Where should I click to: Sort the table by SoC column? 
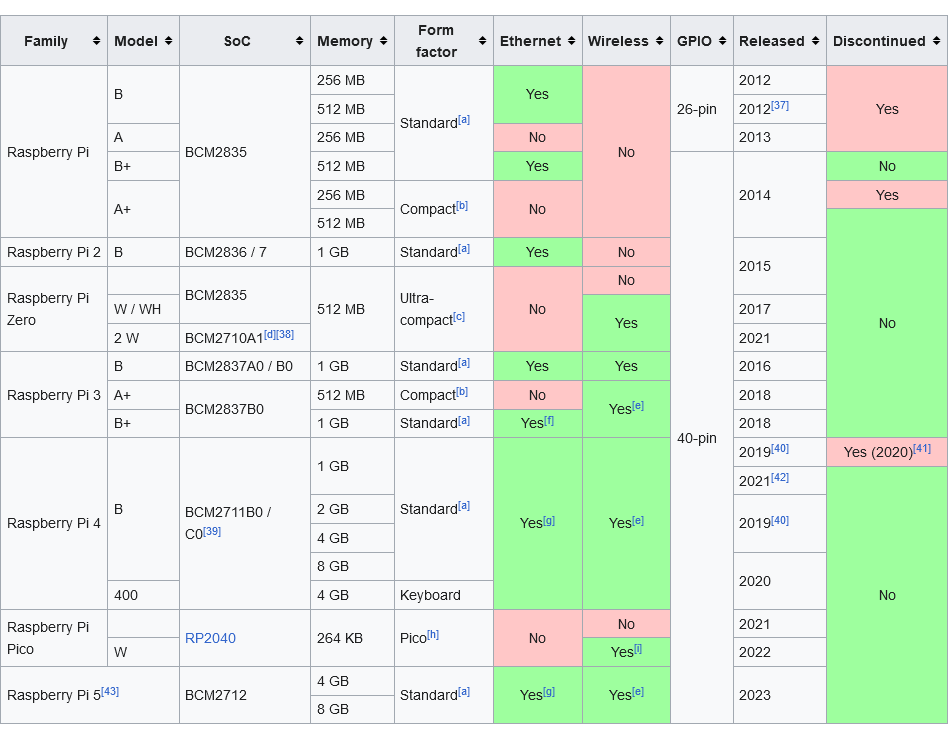[x=299, y=41]
